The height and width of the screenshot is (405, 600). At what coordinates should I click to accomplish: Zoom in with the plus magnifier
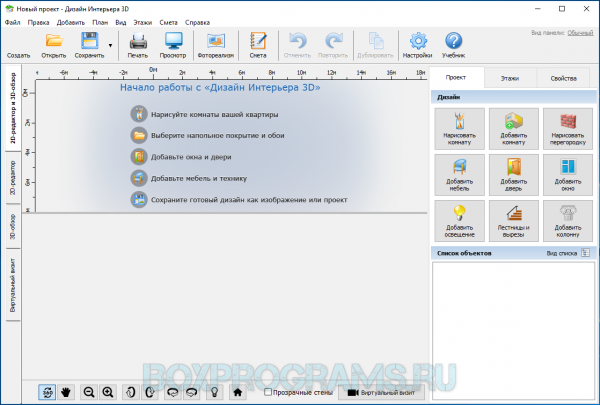click(x=108, y=392)
